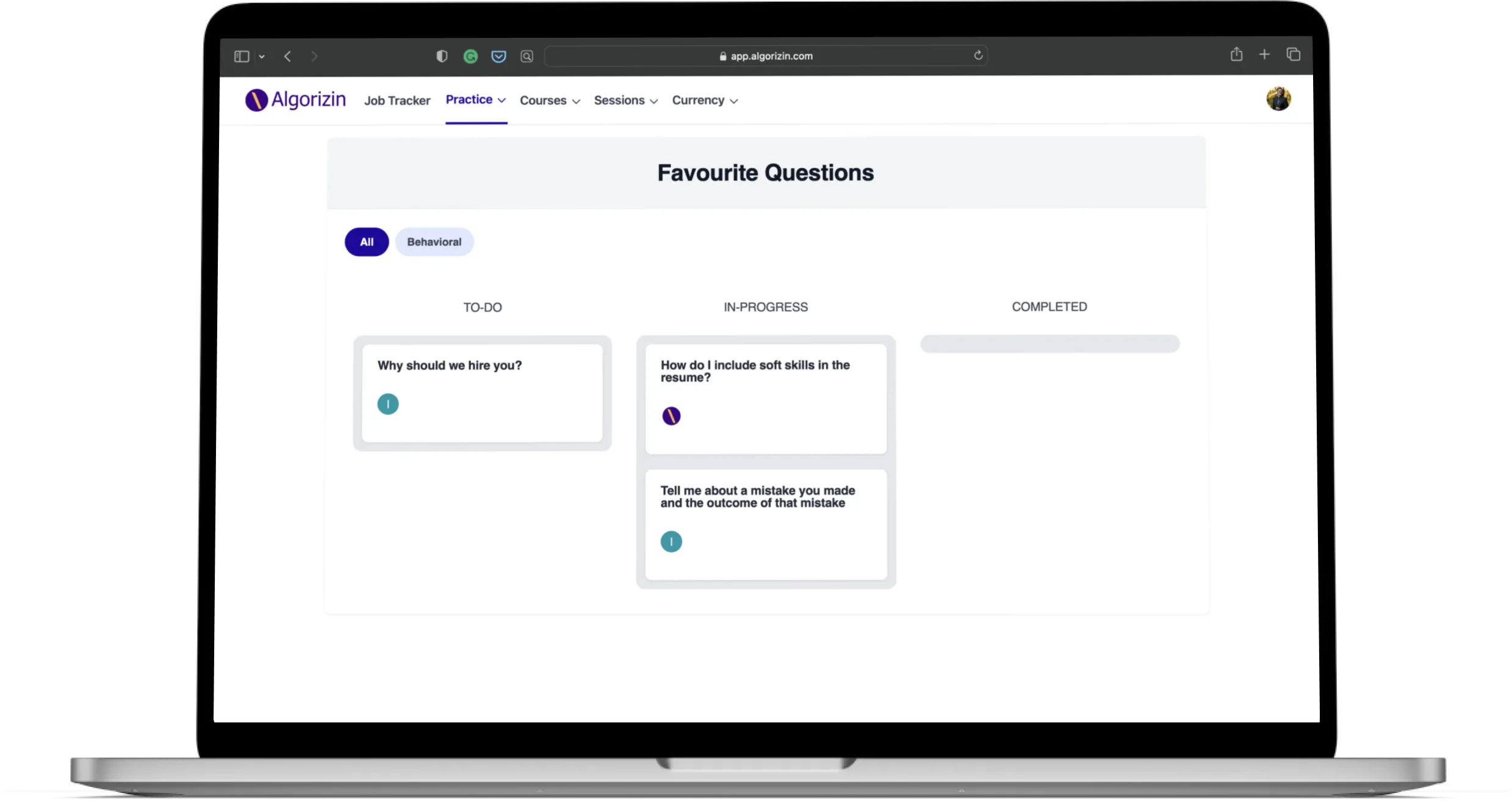Reload the page with the refresh icon
1512x810 pixels.
978,55
